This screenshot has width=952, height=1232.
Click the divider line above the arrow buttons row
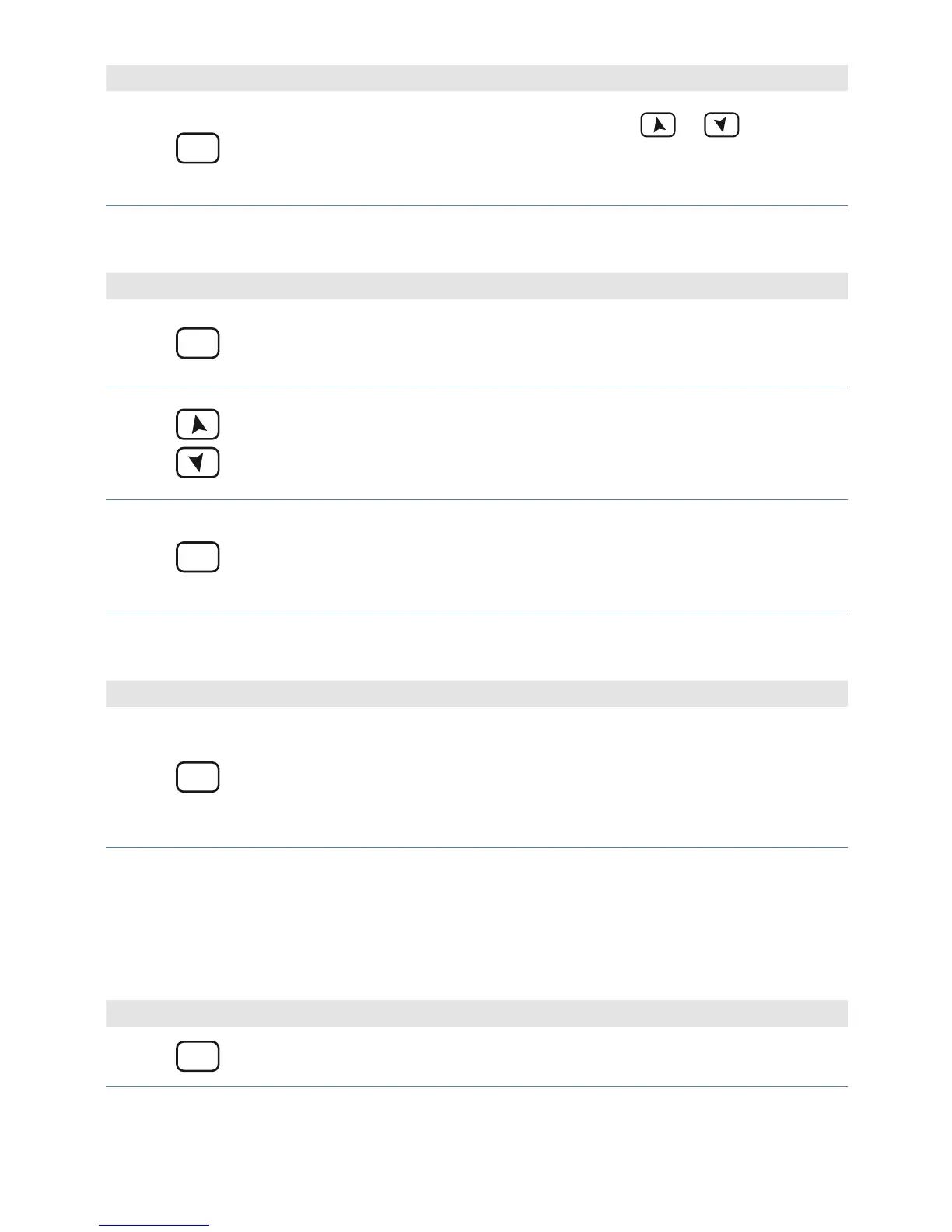point(477,387)
